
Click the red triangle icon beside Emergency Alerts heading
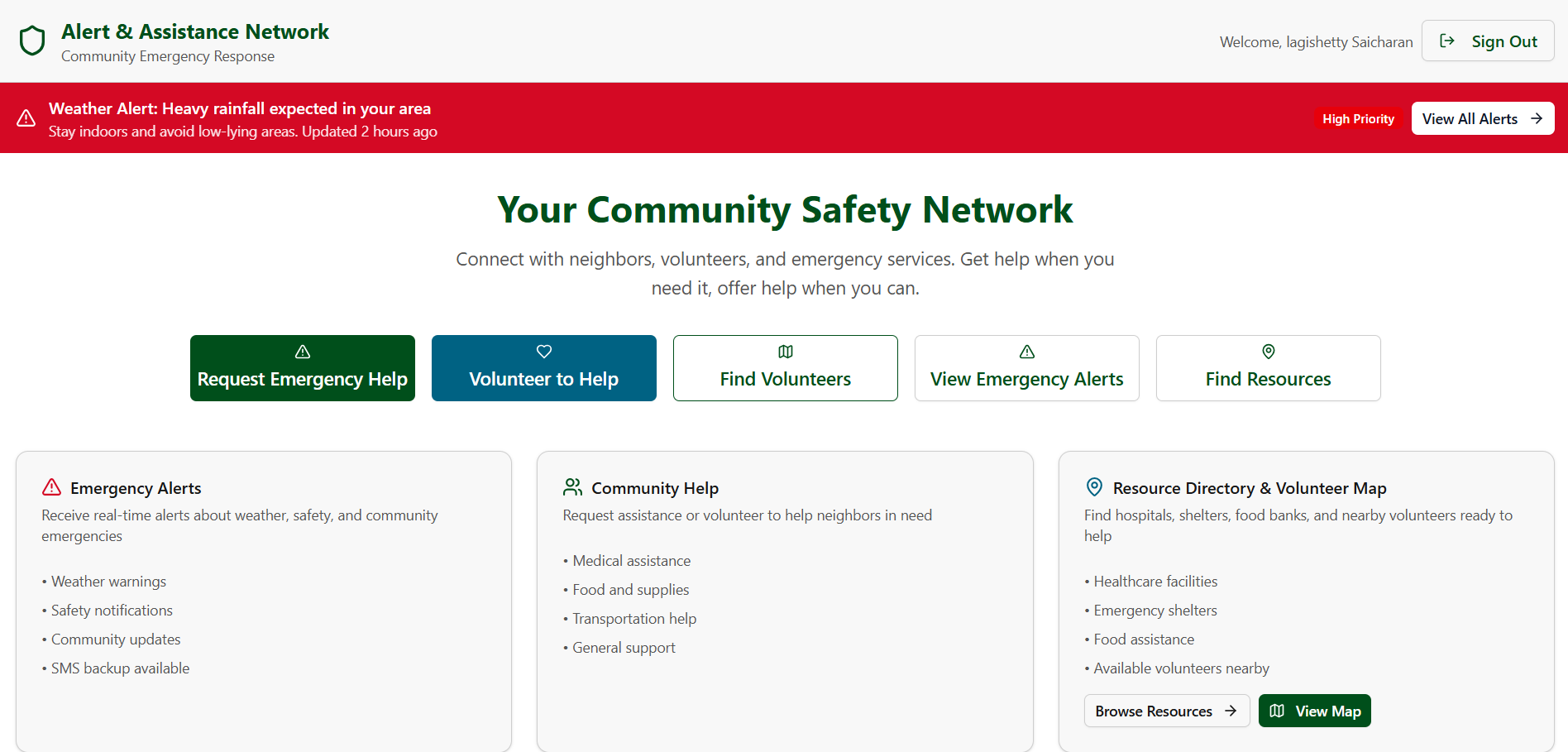52,487
